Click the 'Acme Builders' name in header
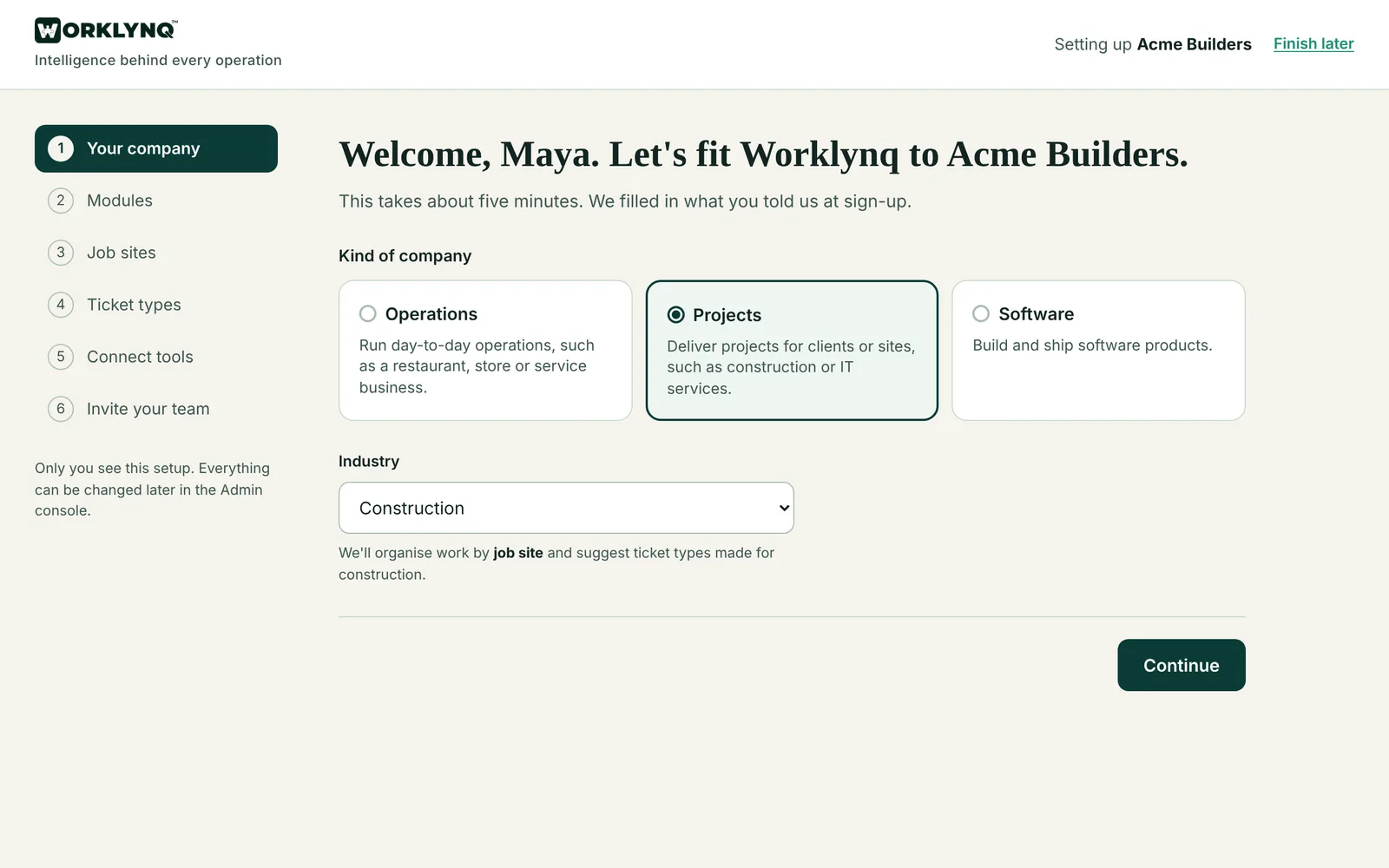This screenshot has width=1389, height=868. (1195, 44)
